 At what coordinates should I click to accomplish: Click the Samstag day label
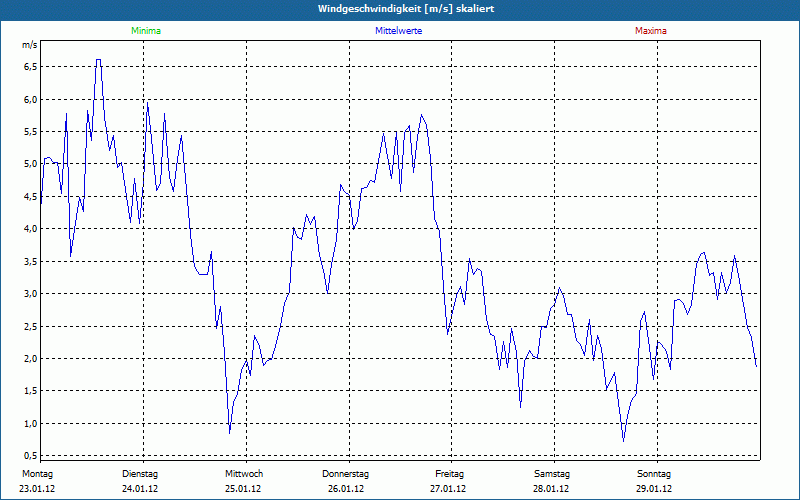[x=552, y=474]
